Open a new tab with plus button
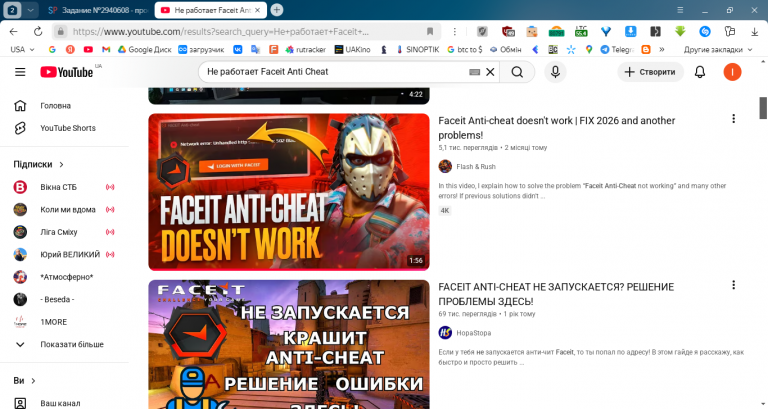The width and height of the screenshot is (768, 409). point(277,10)
